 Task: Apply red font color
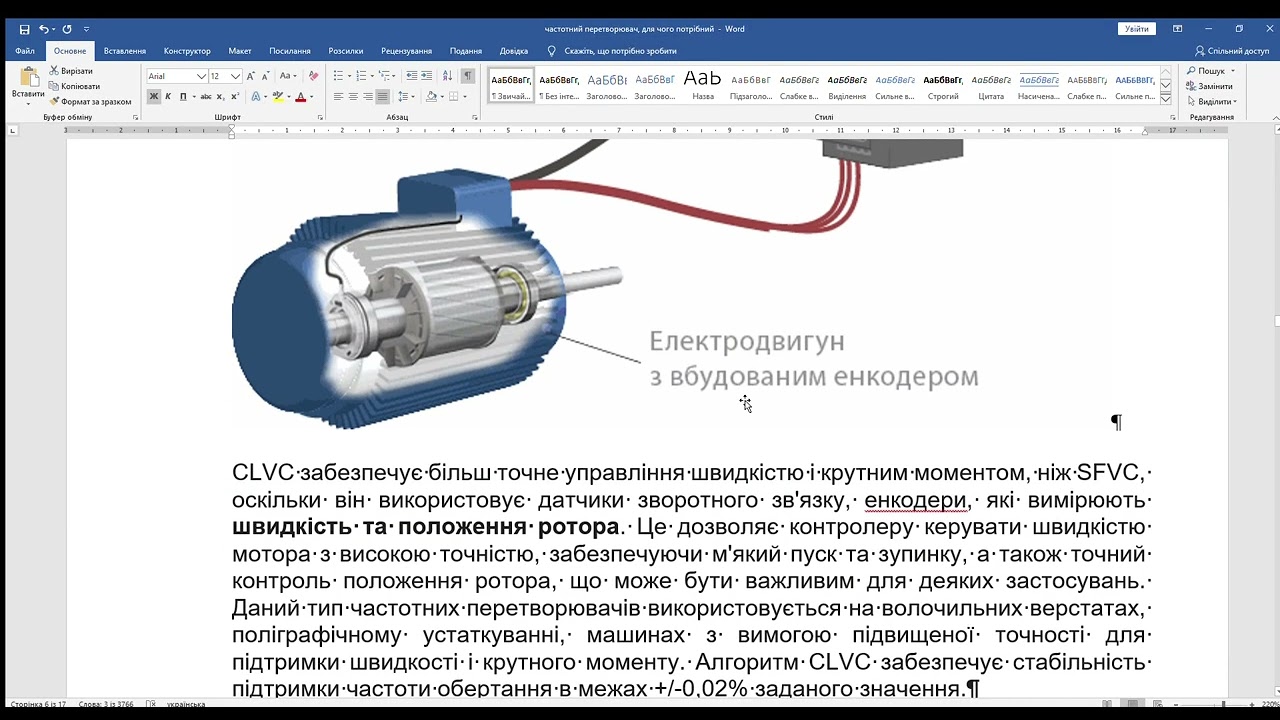pyautogui.click(x=300, y=97)
